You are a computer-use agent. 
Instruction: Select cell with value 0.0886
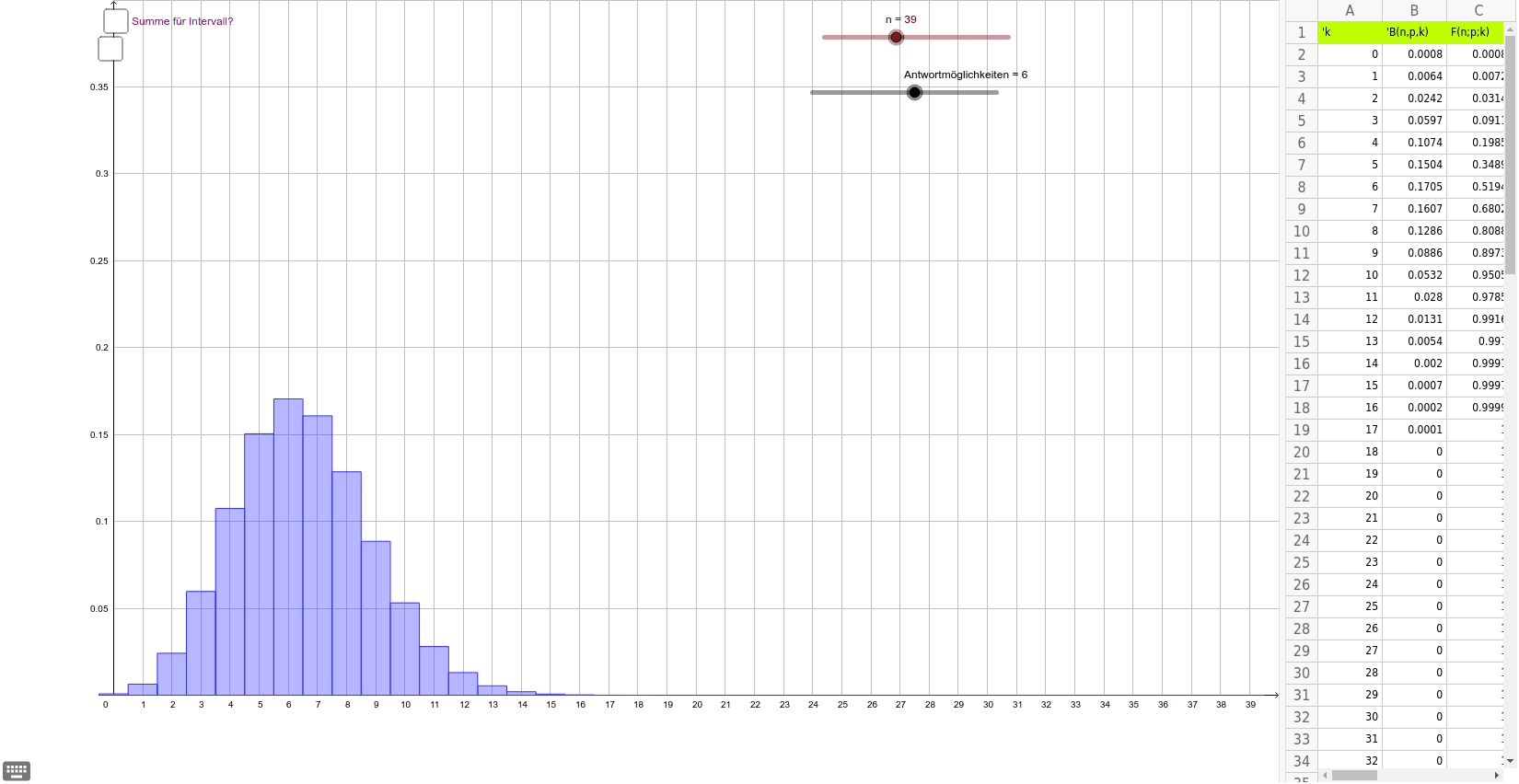coord(1414,253)
